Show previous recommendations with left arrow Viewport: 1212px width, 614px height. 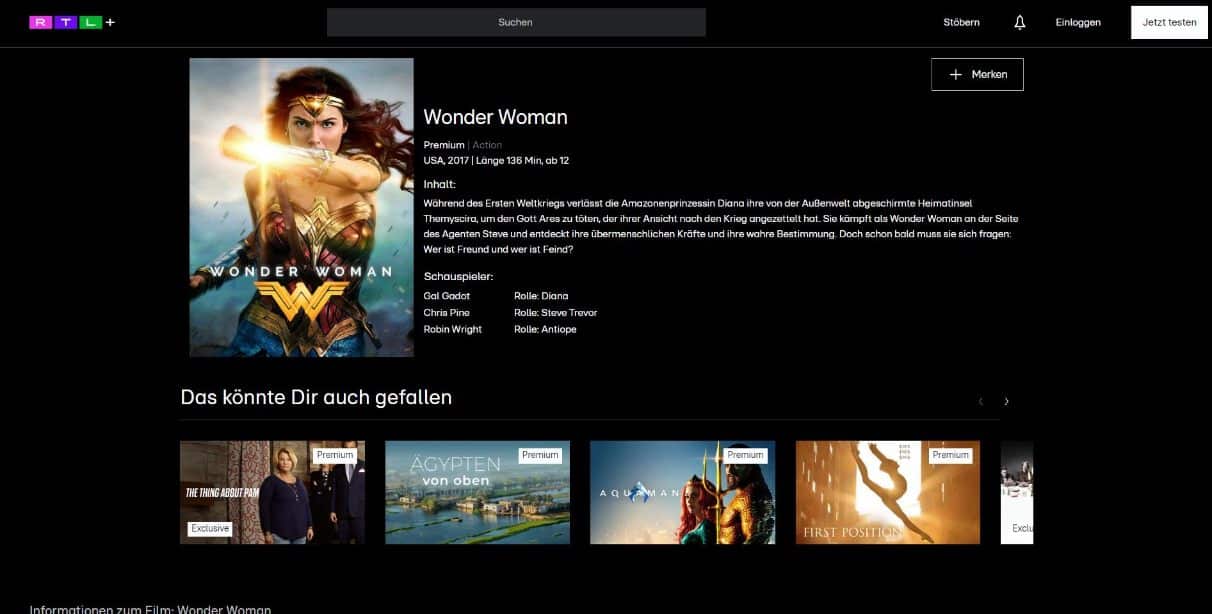pos(981,401)
